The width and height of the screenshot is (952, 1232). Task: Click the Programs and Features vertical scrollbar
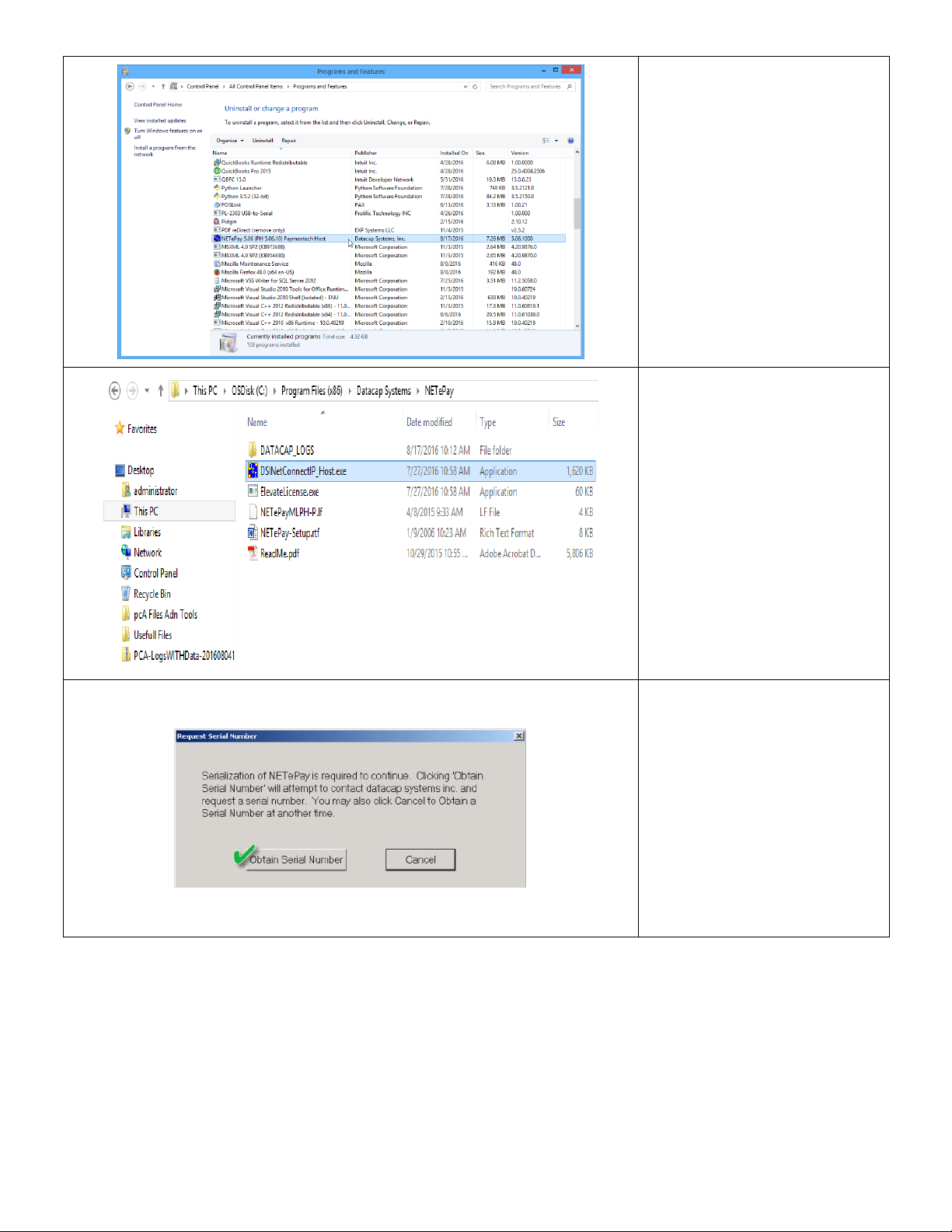(577, 213)
